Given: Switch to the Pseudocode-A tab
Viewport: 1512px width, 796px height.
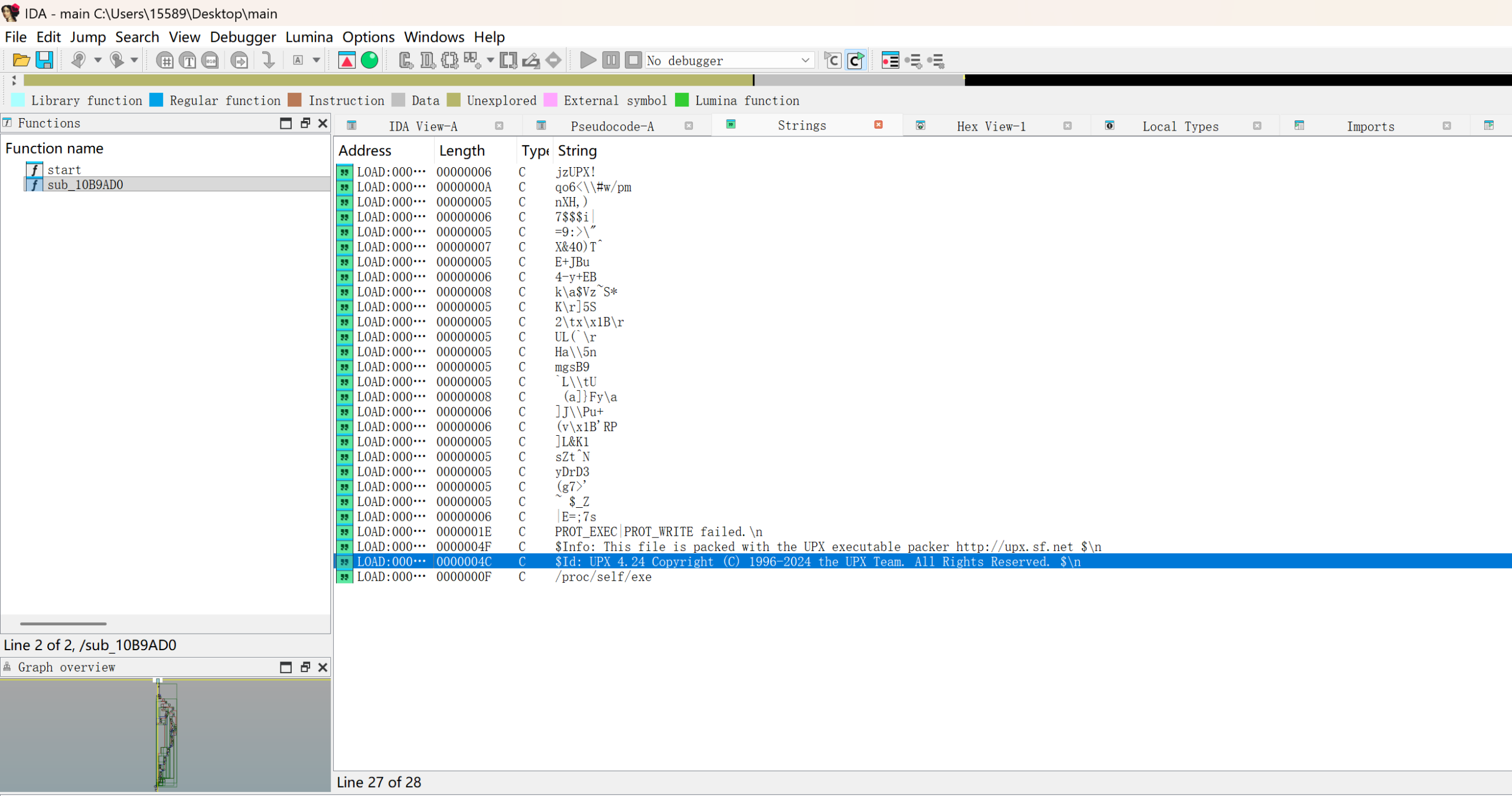Looking at the screenshot, I should tap(612, 126).
